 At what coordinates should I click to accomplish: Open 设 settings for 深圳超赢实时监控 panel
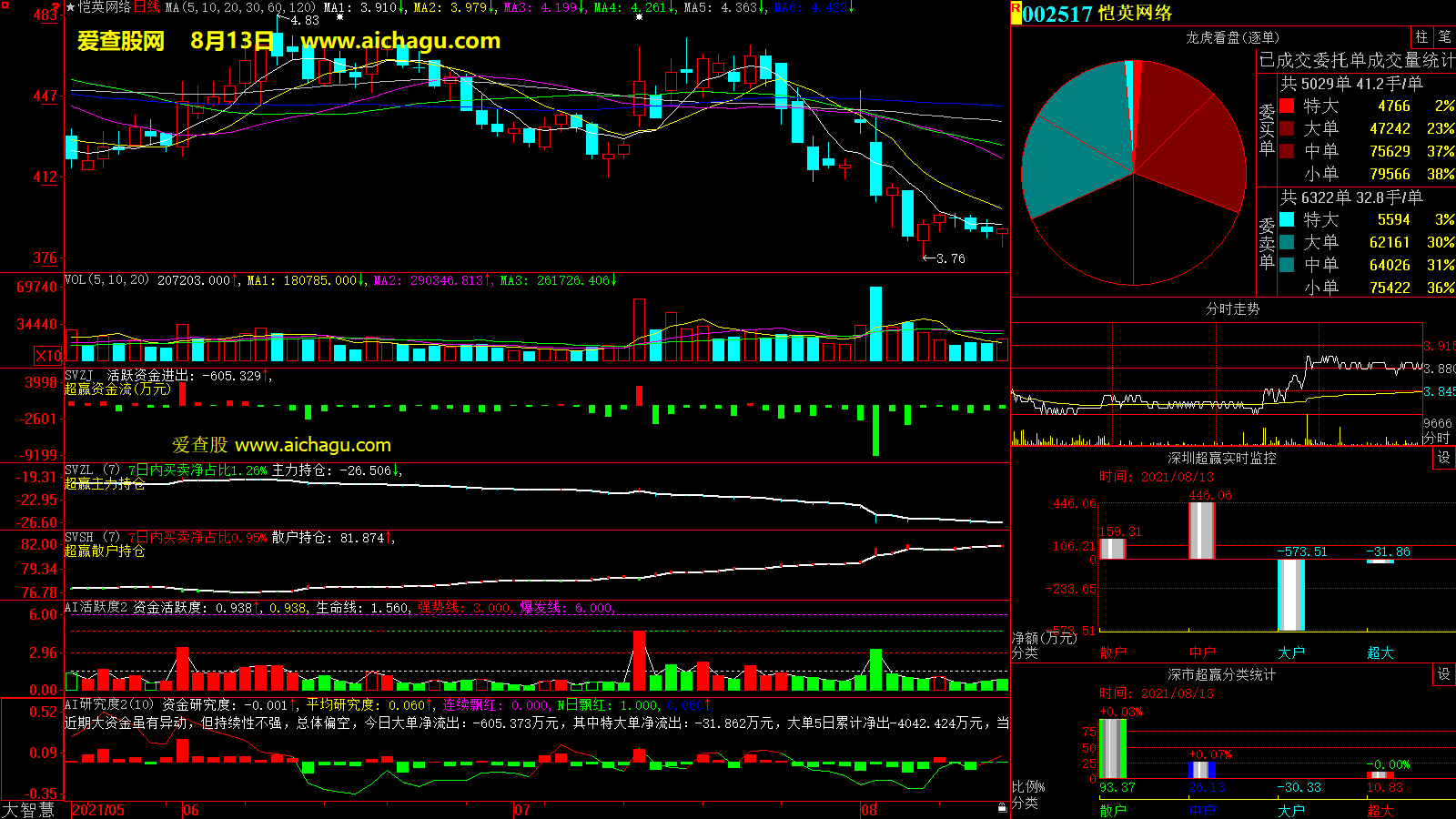[x=1444, y=458]
